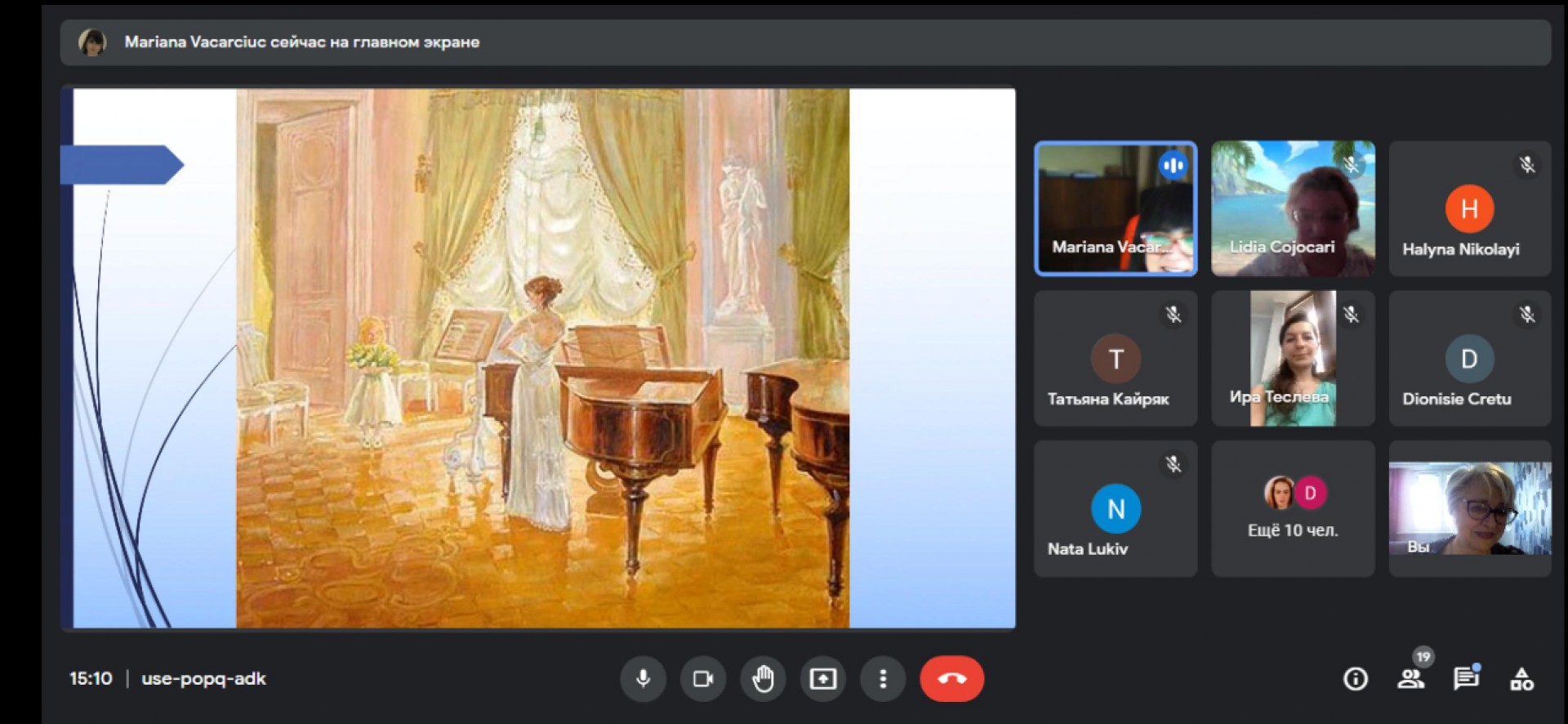Click the gray D avatar of Dionisie

pos(1469,358)
